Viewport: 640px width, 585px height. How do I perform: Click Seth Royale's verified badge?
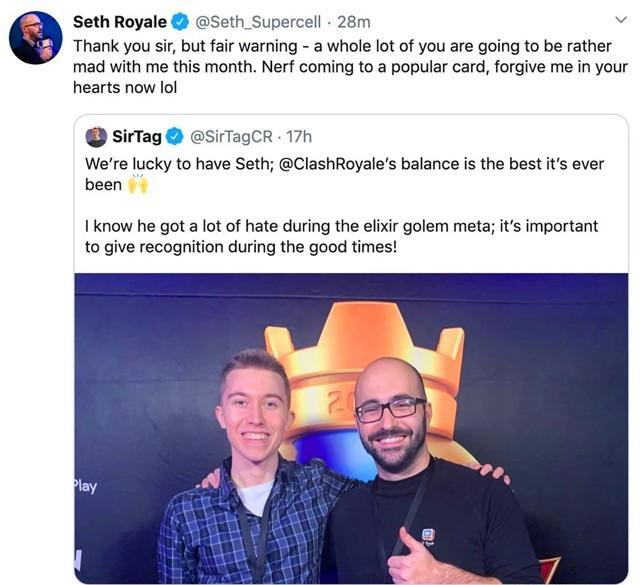180,22
